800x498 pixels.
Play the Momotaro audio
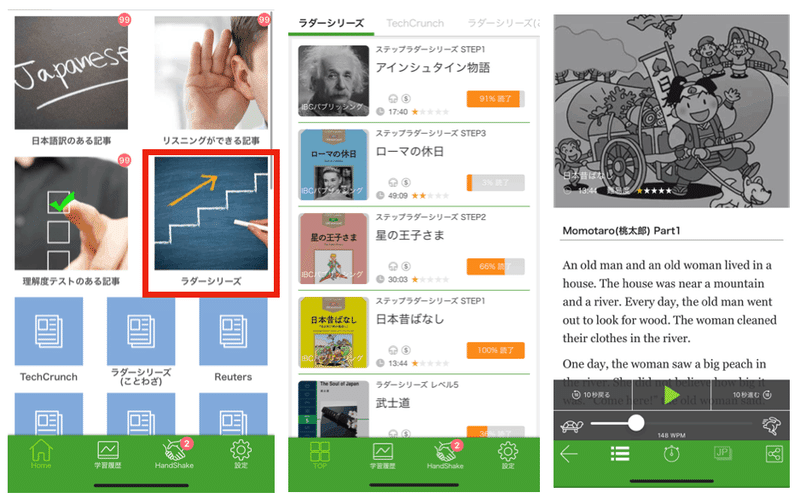tap(671, 394)
